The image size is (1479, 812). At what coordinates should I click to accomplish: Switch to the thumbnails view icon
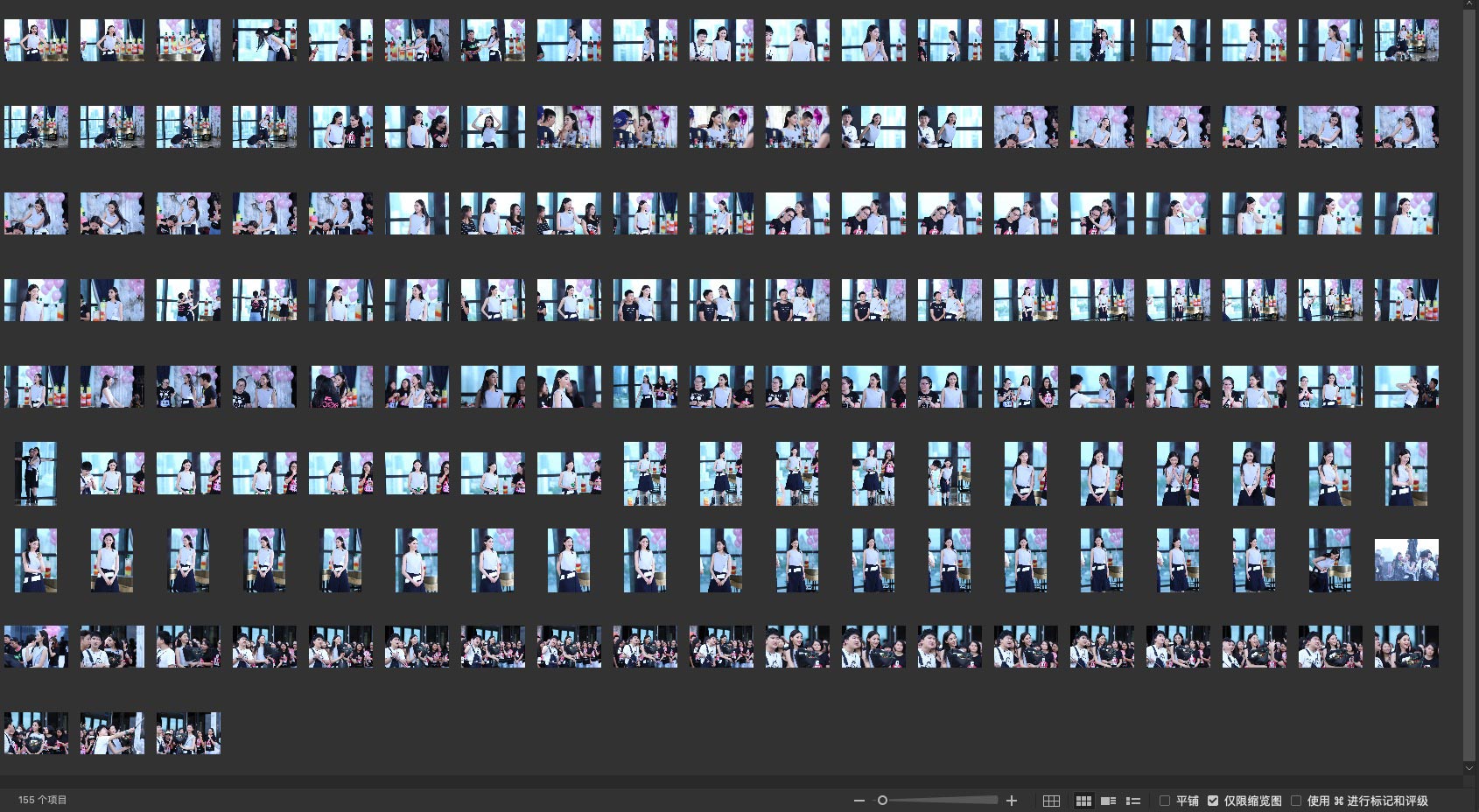click(1083, 801)
